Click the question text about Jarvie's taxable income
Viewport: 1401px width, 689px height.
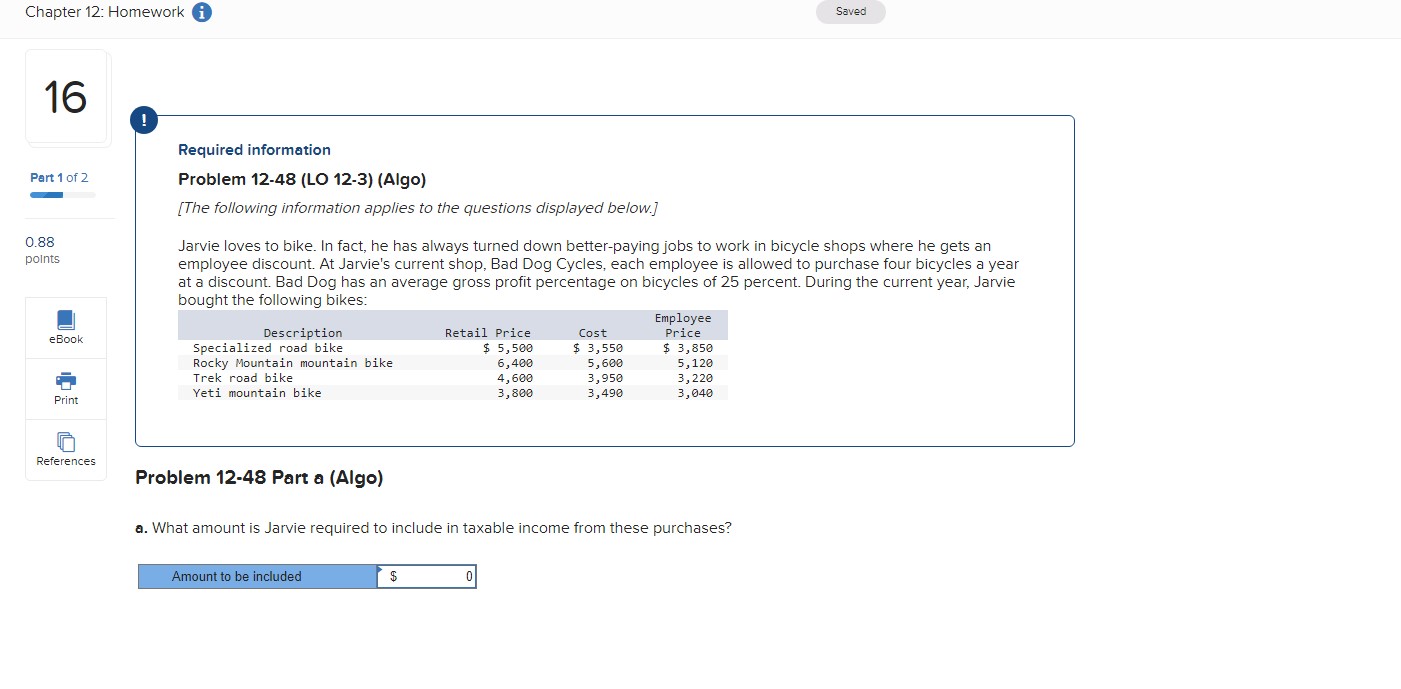point(433,528)
